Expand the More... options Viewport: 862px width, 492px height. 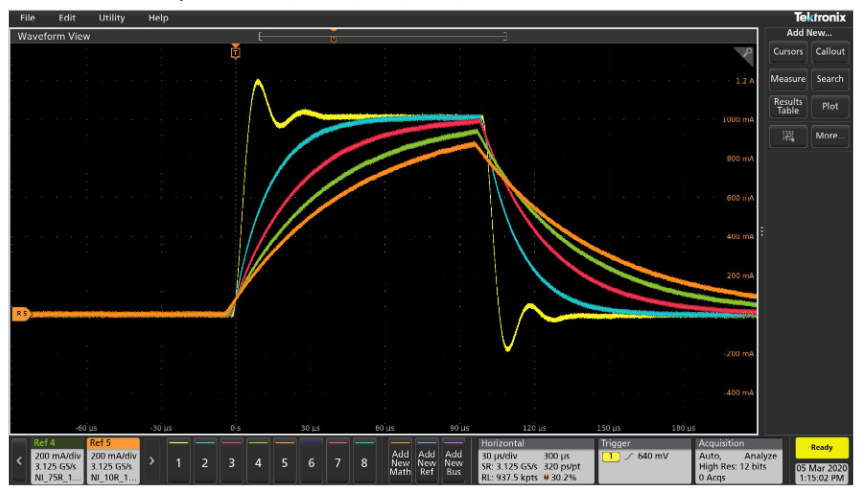point(829,135)
